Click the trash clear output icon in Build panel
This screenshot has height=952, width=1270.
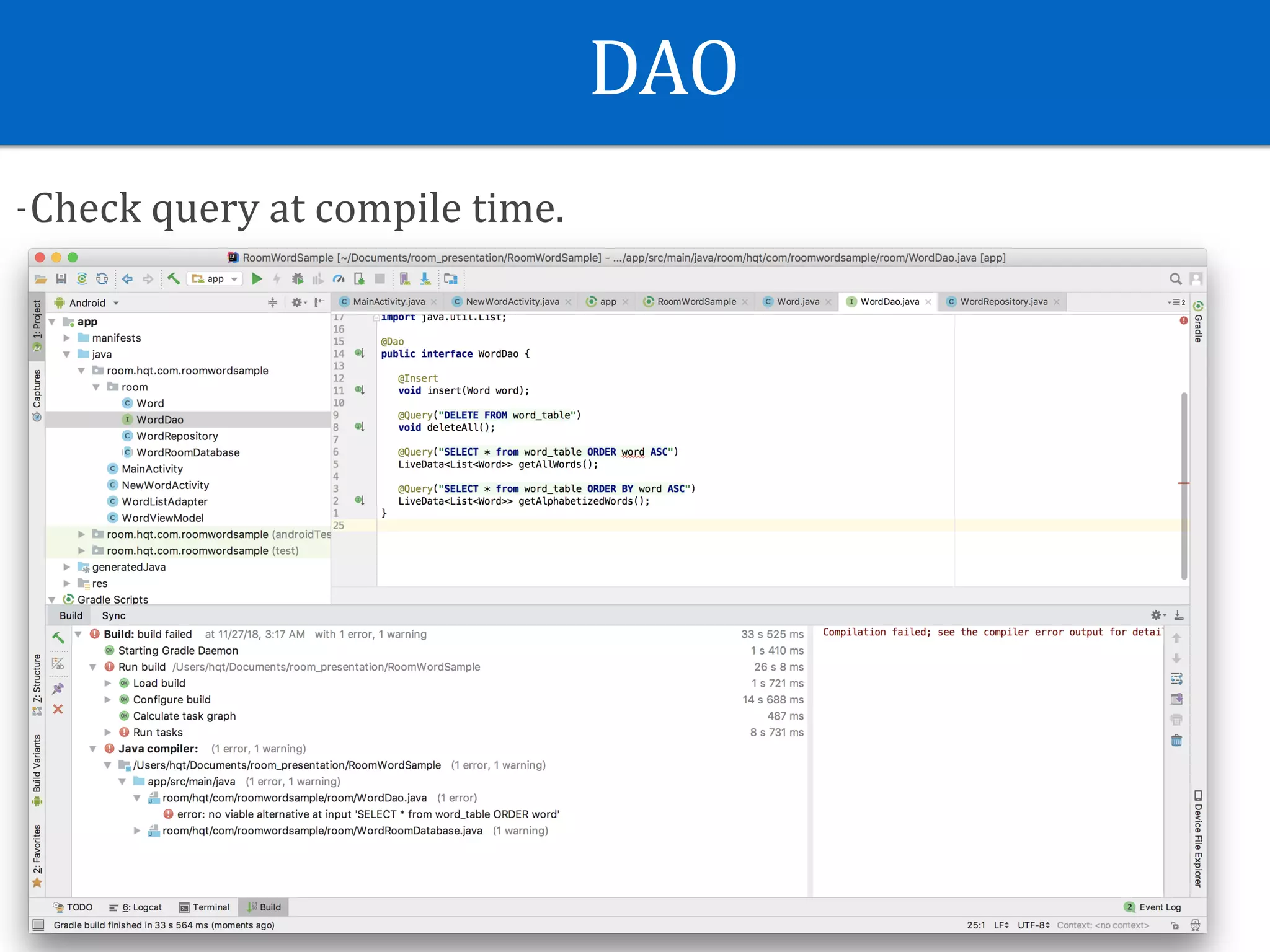click(1176, 740)
